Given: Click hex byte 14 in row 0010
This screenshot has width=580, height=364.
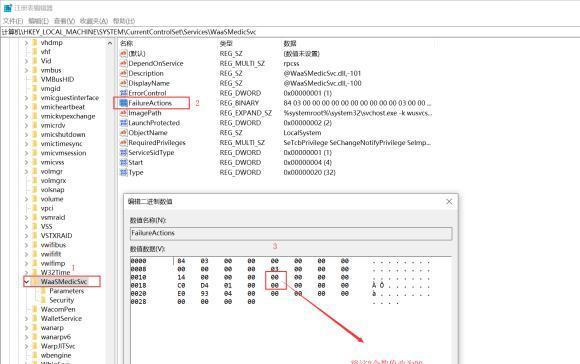Looking at the screenshot, I should [x=181, y=277].
